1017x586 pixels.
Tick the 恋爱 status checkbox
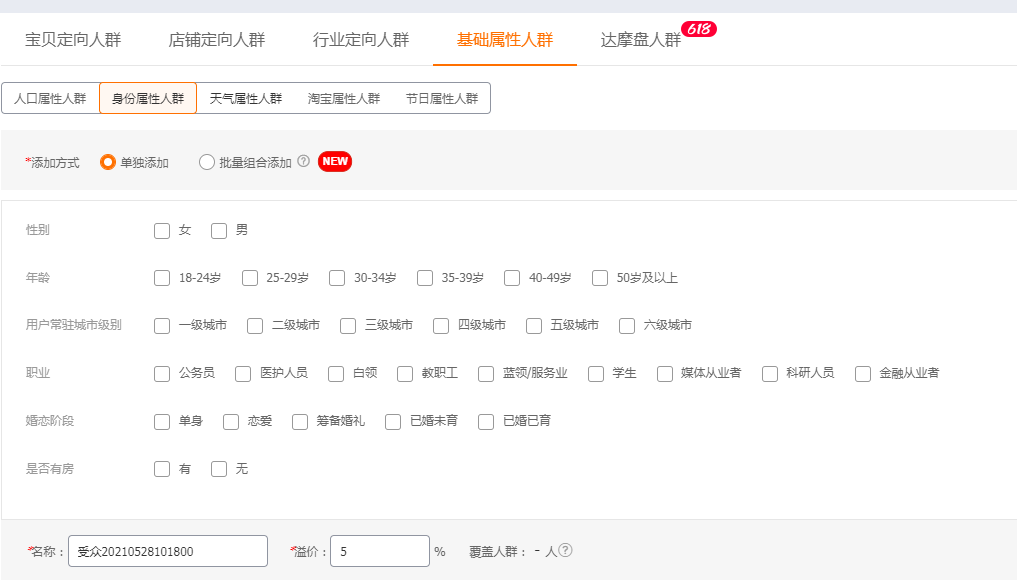[x=231, y=422]
